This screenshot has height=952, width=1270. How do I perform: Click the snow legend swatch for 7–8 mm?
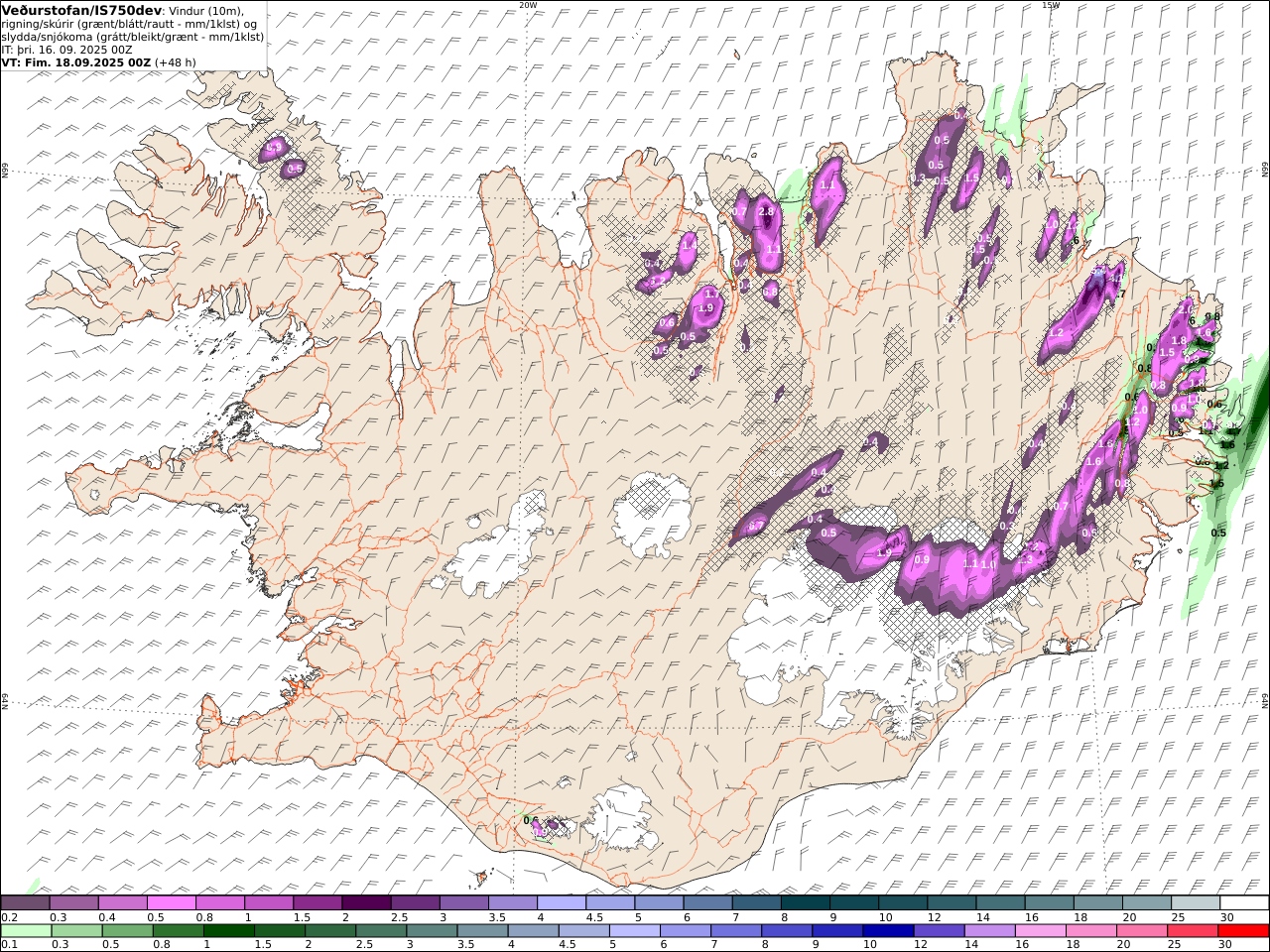[x=756, y=902]
